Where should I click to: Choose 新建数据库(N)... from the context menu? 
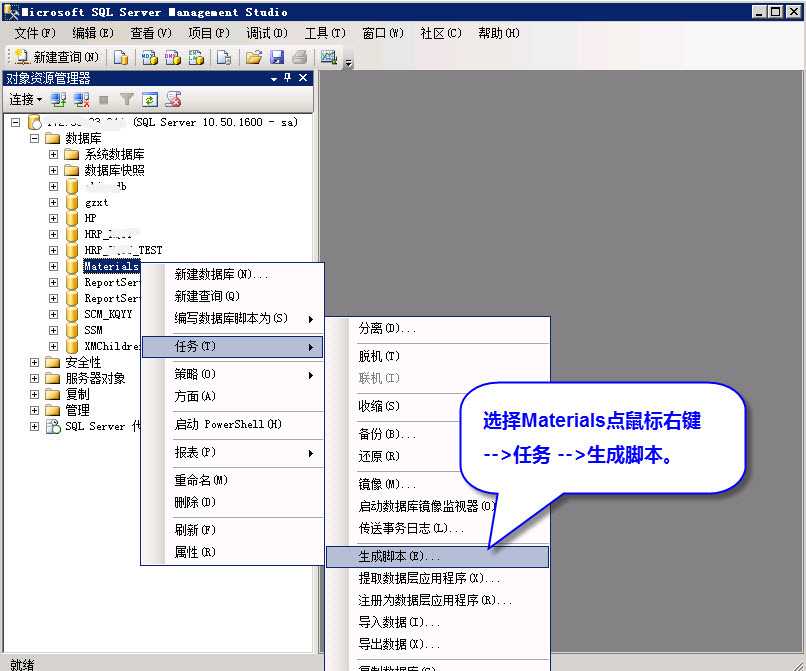[233, 275]
